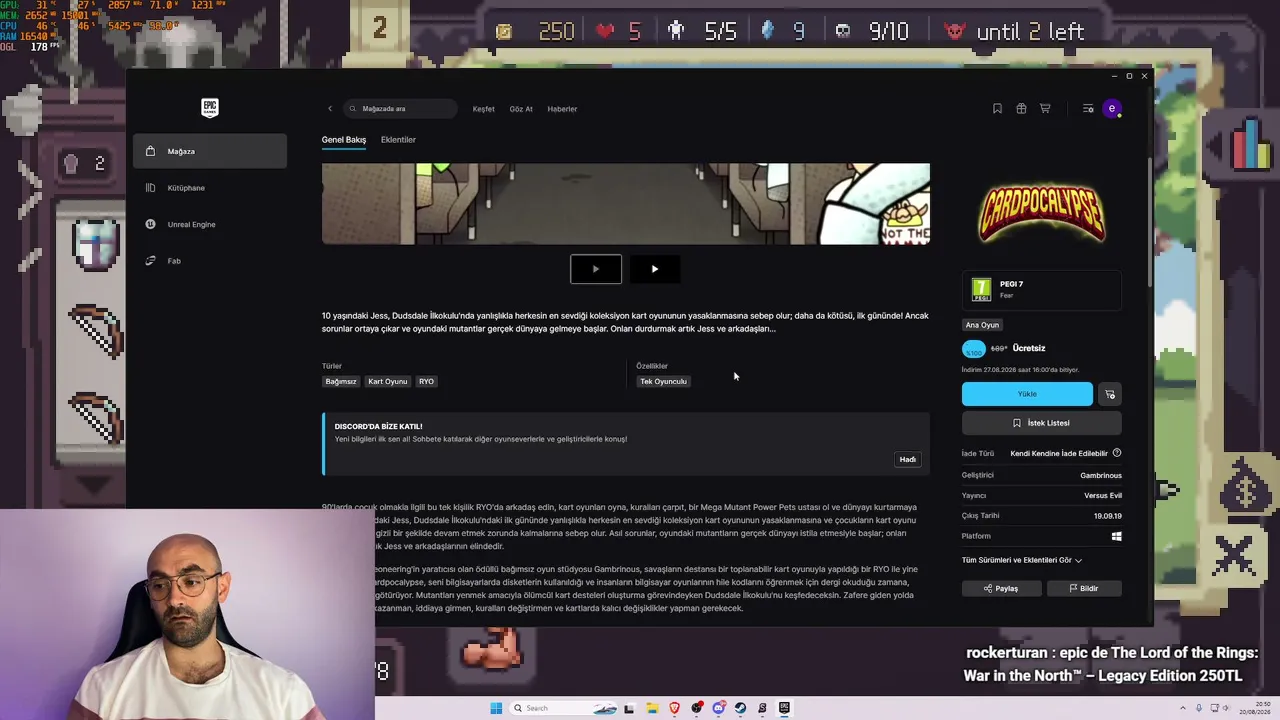Click the Gambrinous developer link
Screen dimensions: 1280x720
tap(1101, 475)
